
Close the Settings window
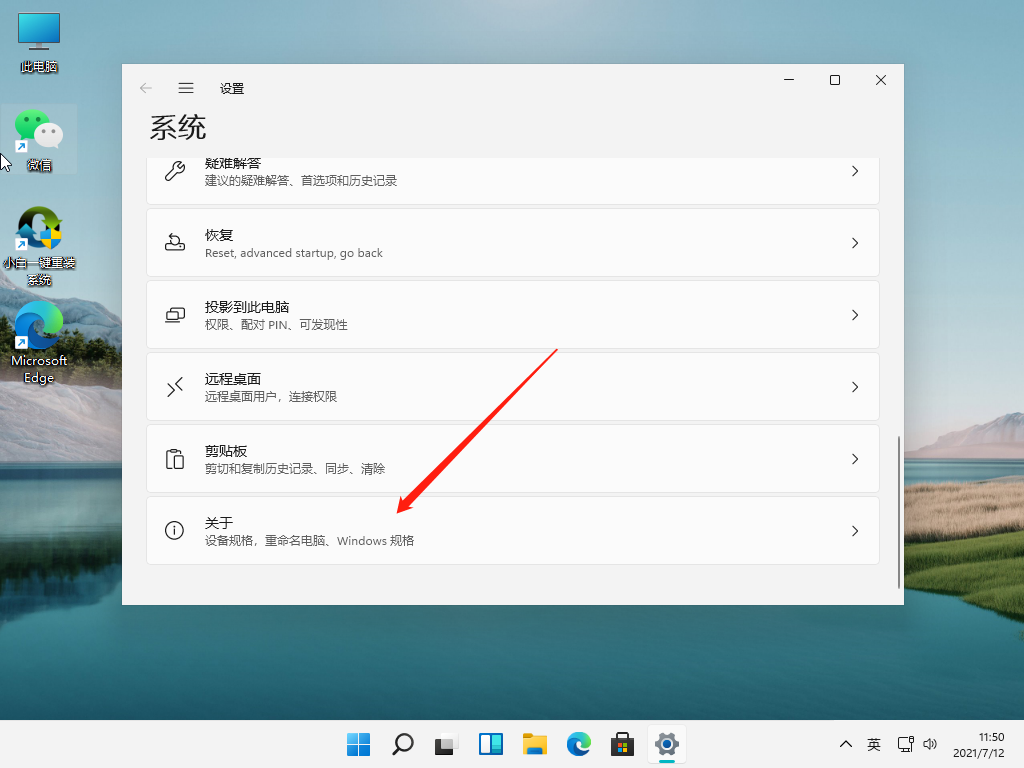[x=881, y=80]
